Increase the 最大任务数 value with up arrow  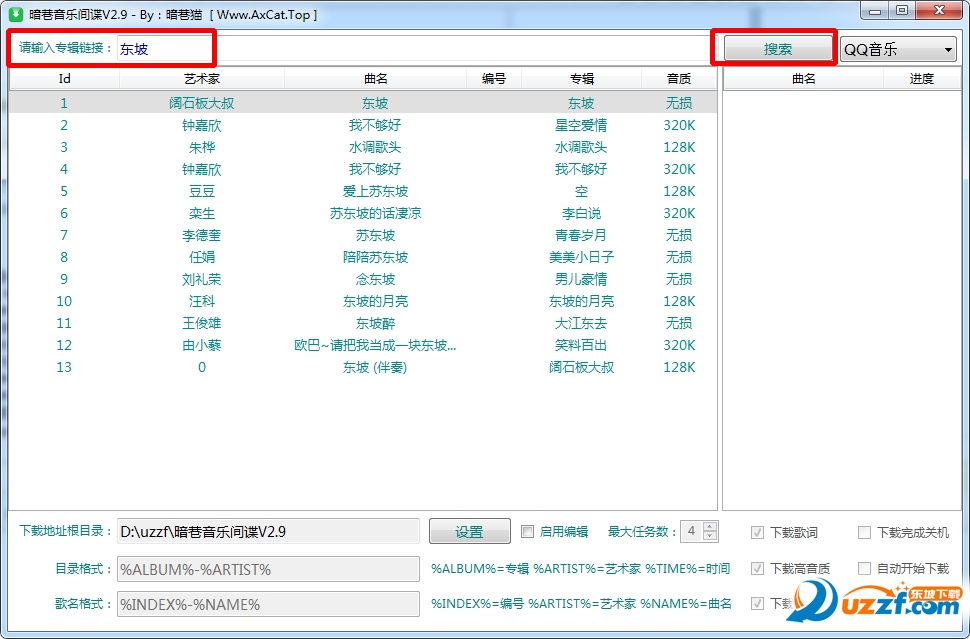click(710, 527)
